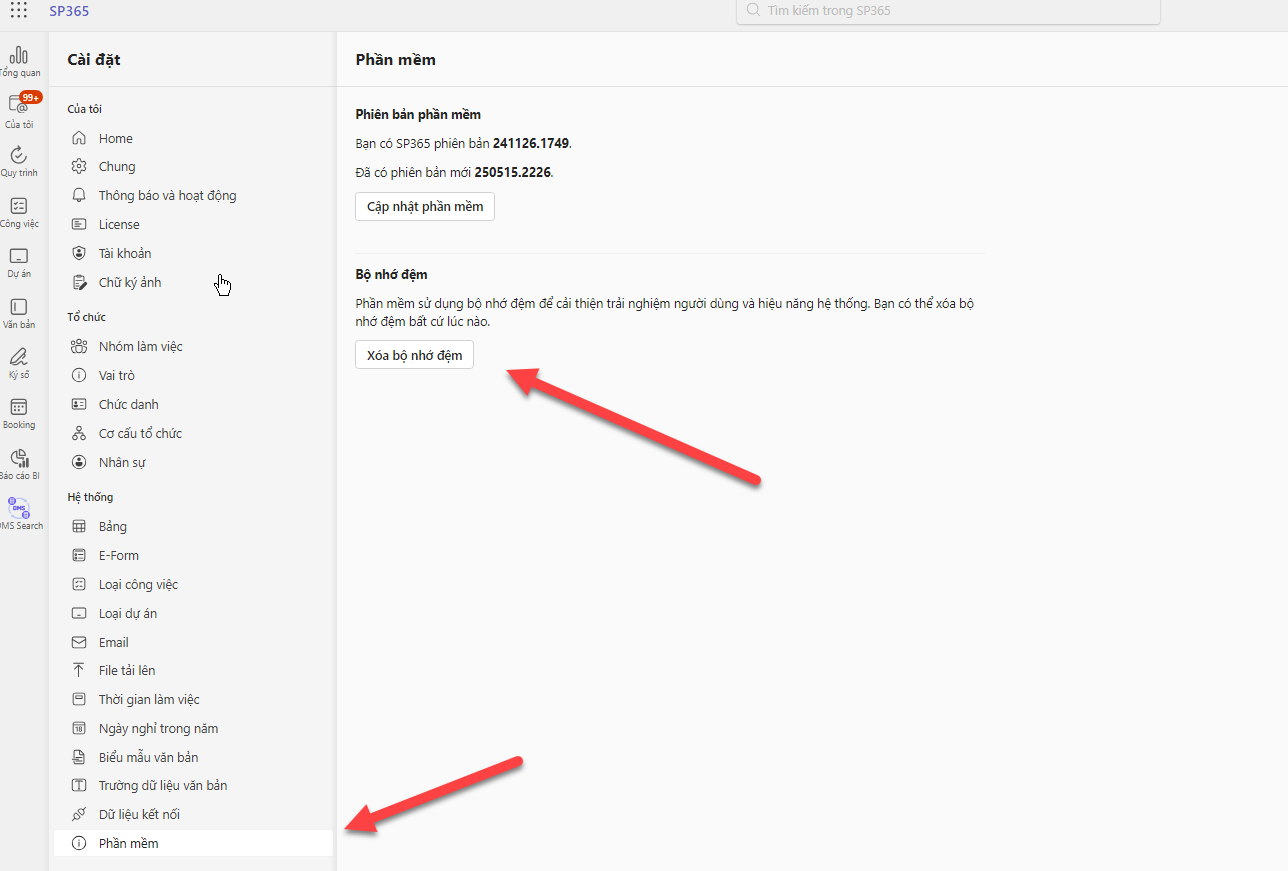Image resolution: width=1288 pixels, height=871 pixels.
Task: Open the app launcher grid icon
Action: tap(19, 11)
